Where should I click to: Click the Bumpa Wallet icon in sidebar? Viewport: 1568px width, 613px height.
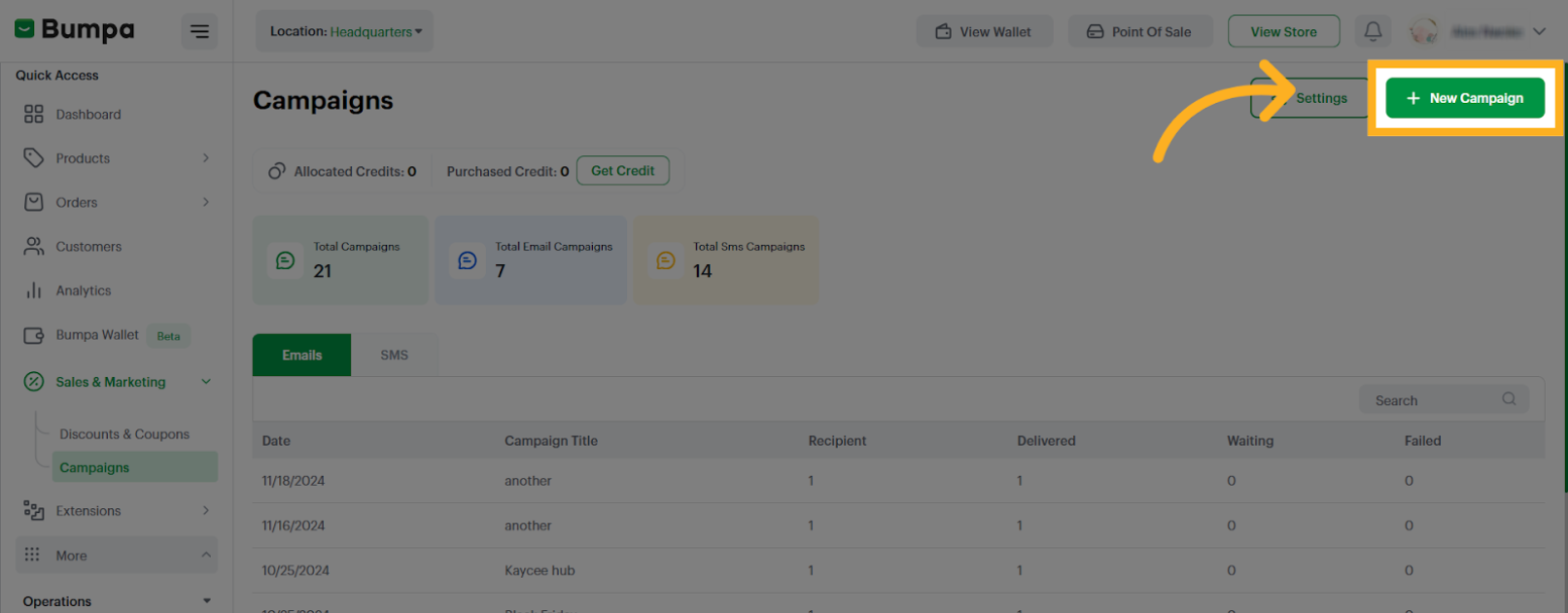point(34,335)
